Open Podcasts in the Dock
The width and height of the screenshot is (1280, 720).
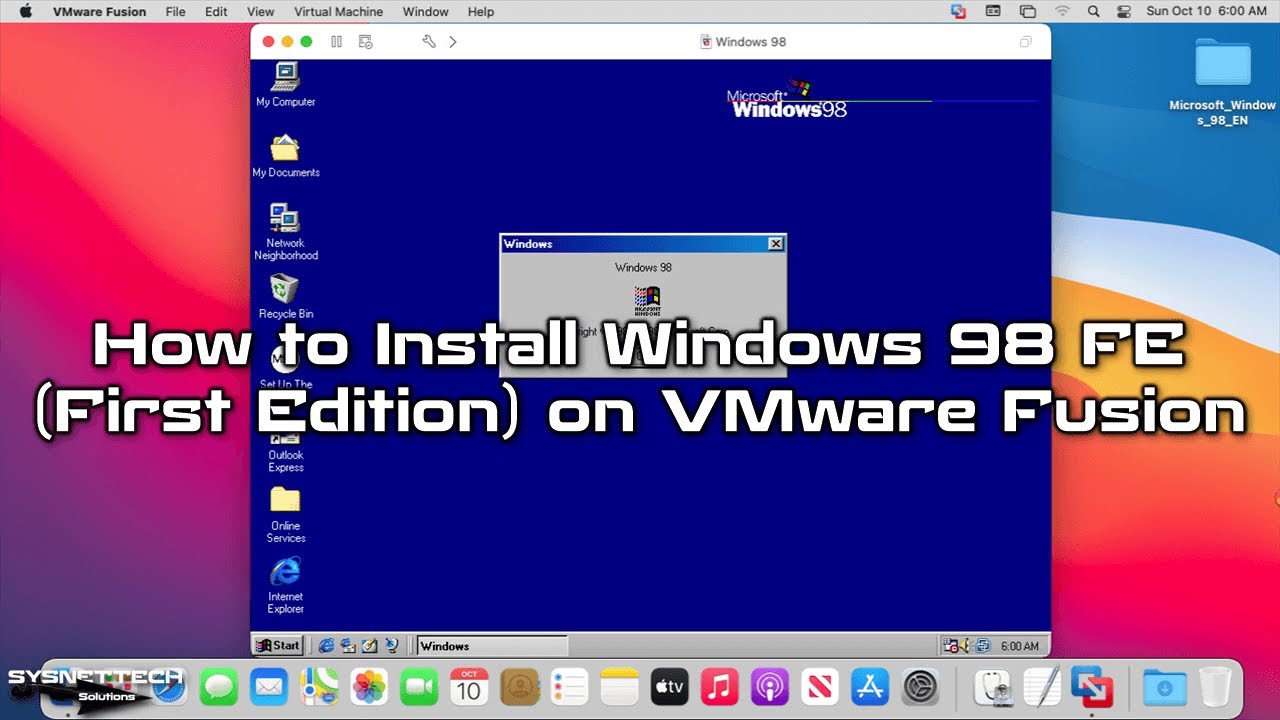pyautogui.click(x=770, y=687)
